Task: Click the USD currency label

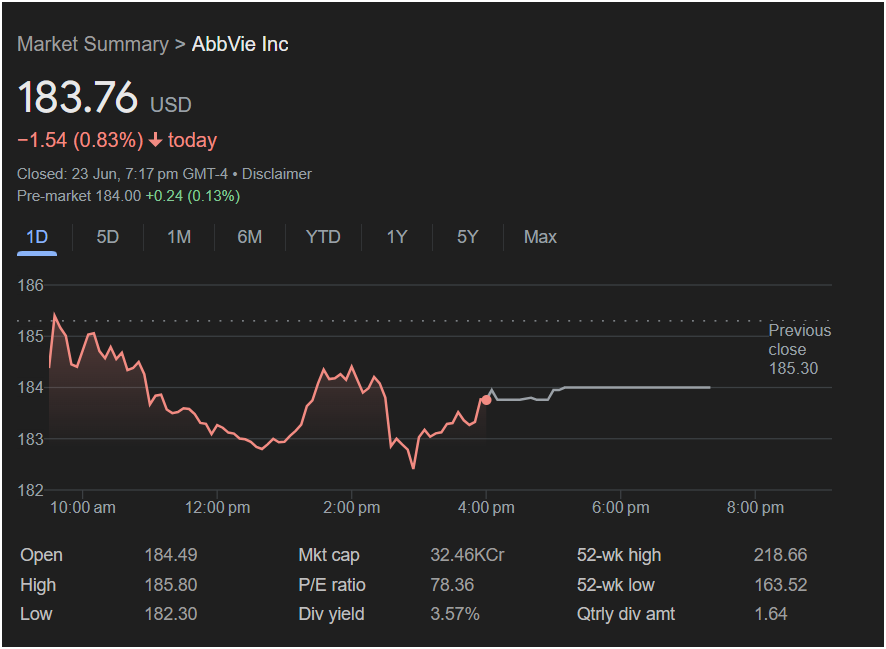Action: tap(171, 105)
